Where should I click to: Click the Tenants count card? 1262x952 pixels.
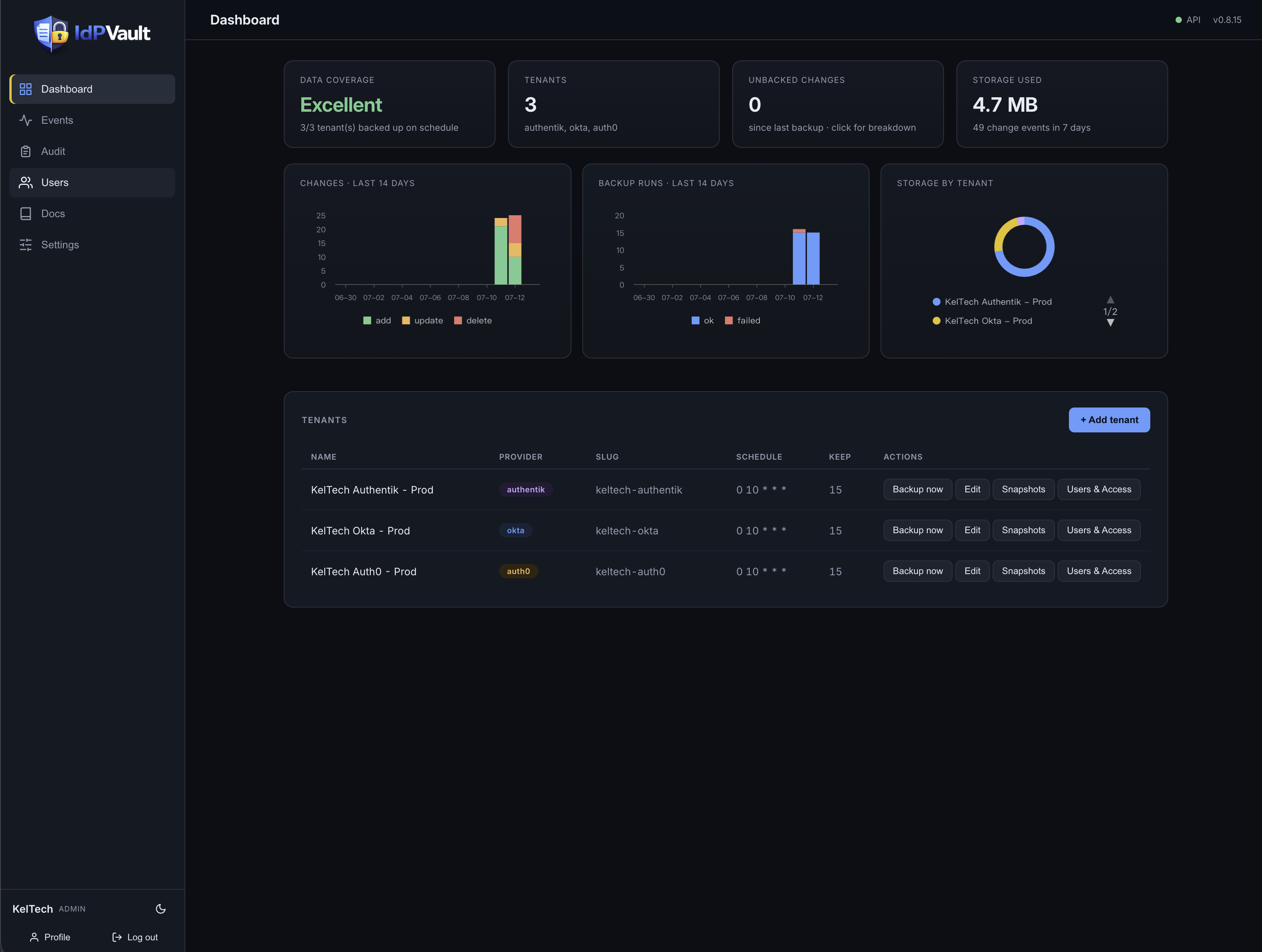click(613, 104)
